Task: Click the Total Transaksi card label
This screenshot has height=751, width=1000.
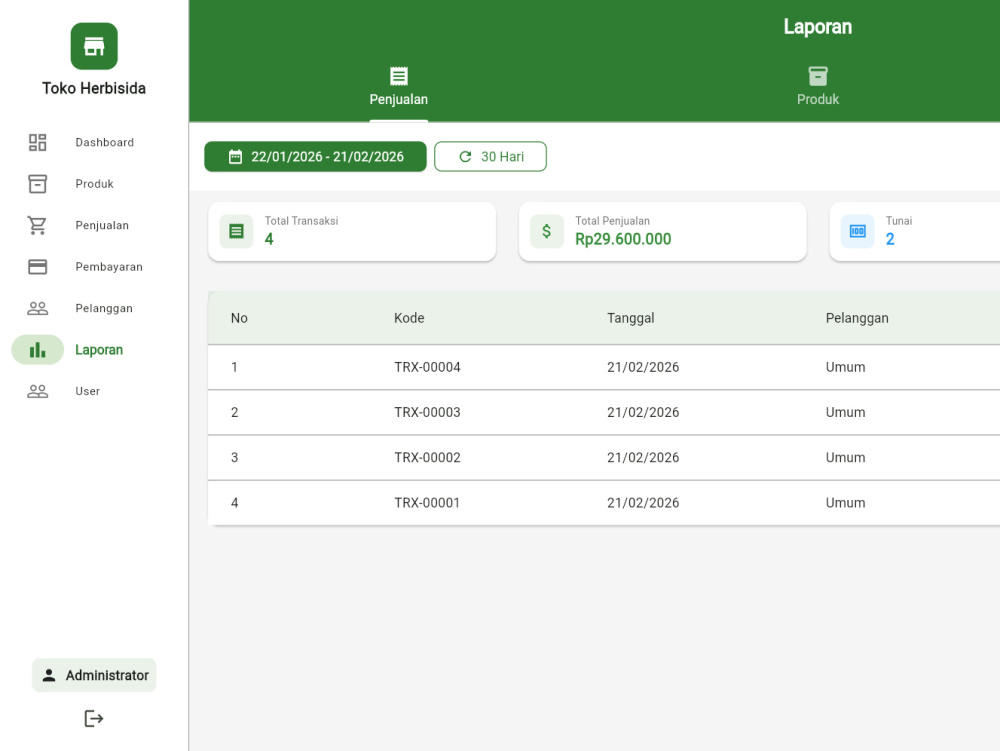Action: coord(302,221)
